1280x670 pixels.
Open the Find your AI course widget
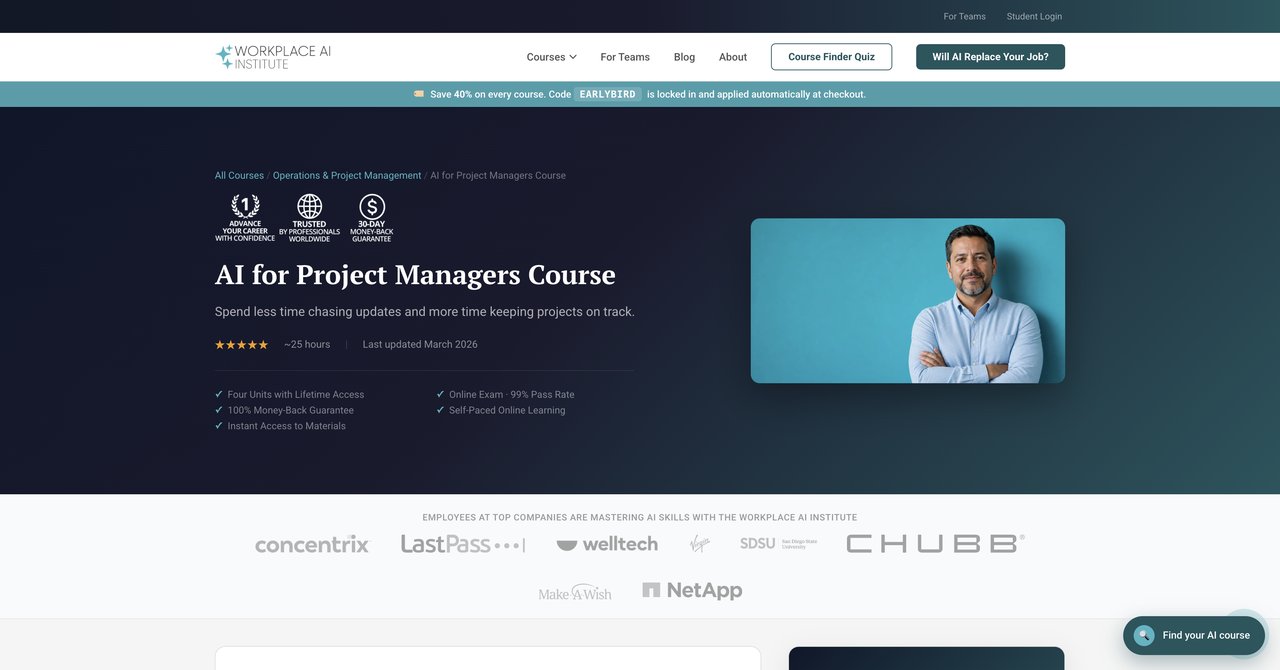click(1194, 635)
